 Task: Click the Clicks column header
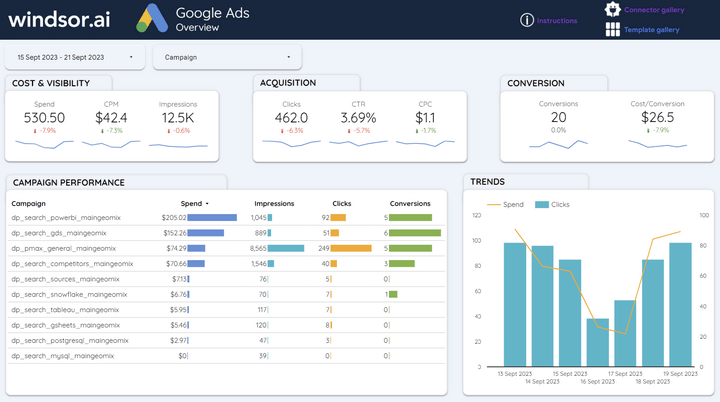[x=342, y=204]
